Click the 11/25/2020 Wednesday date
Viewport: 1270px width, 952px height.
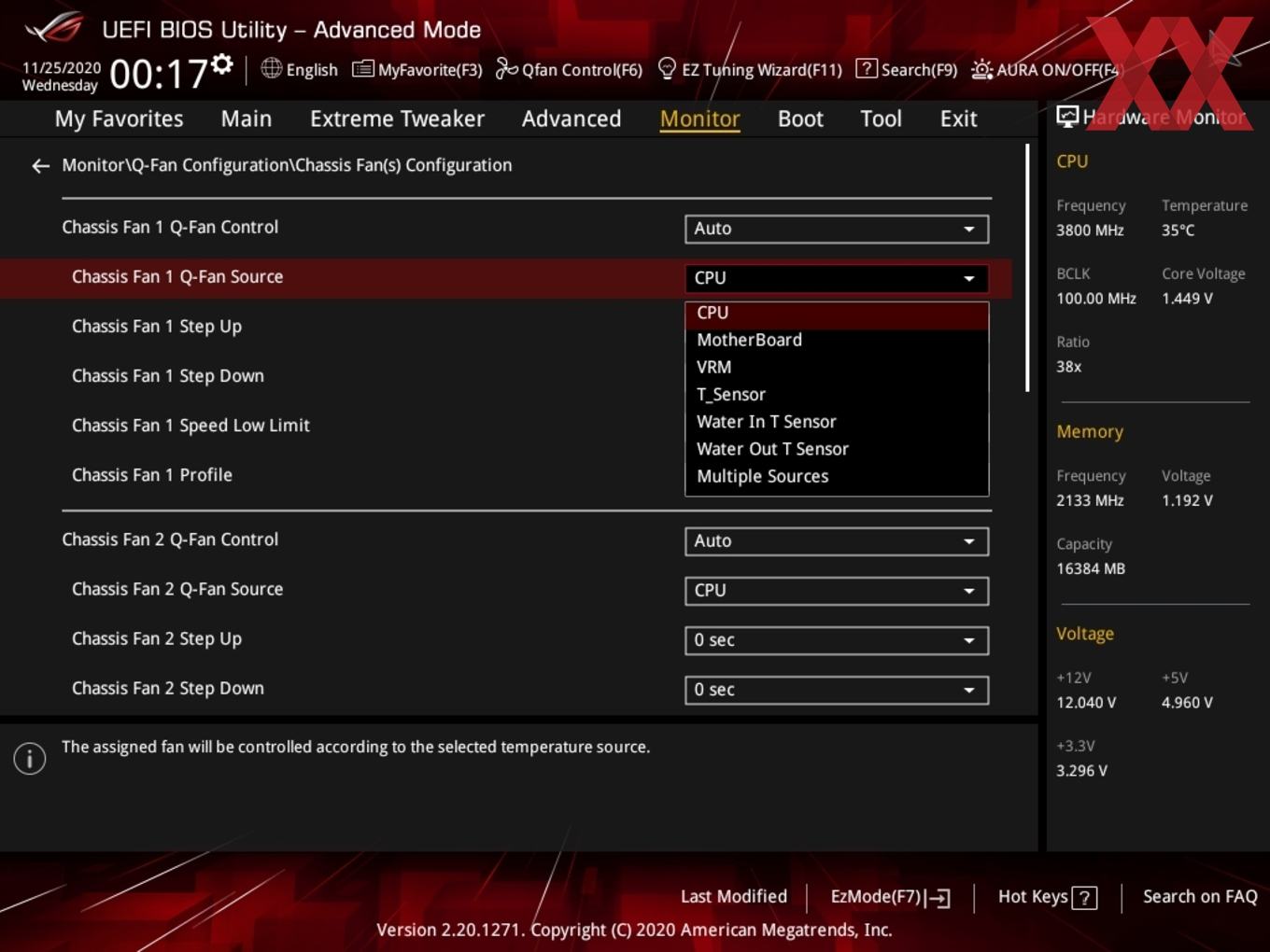61,77
